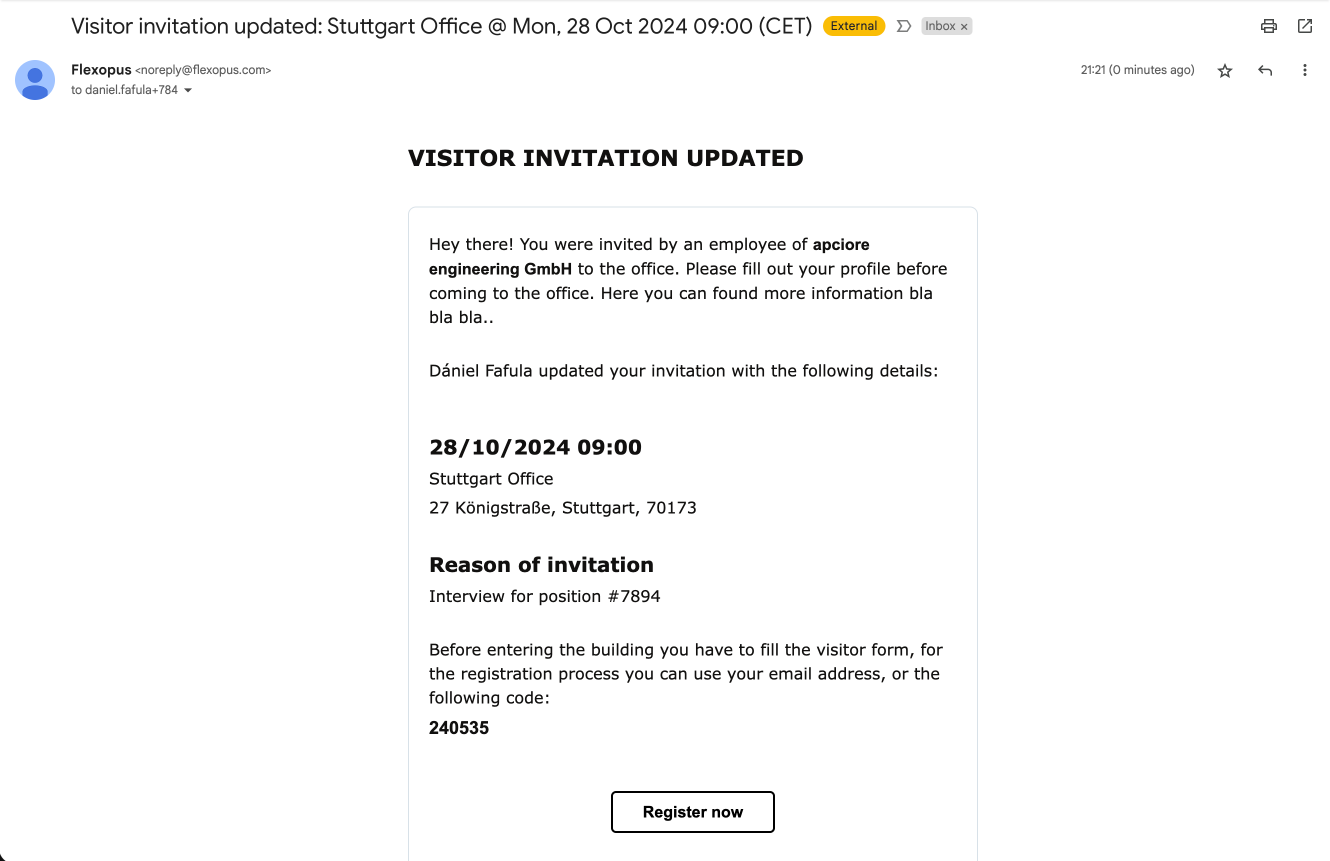Click the email subject line
Viewport: 1330px width, 861px height.
coord(441,26)
